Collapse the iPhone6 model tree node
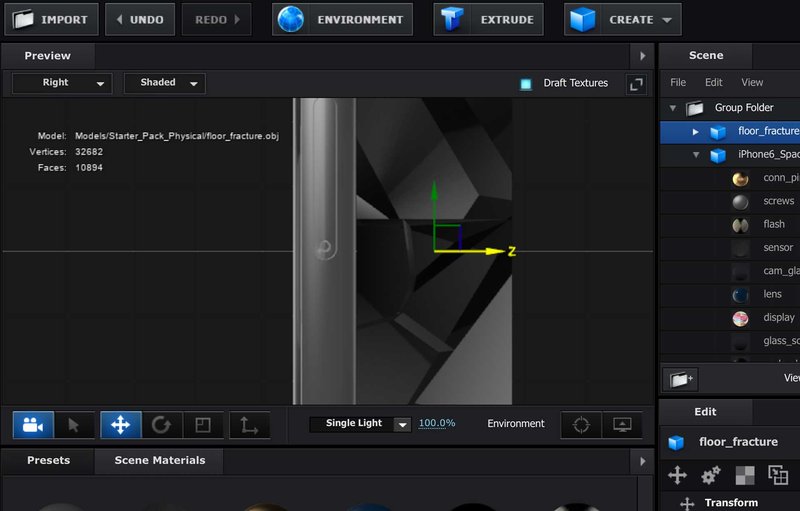This screenshot has width=800, height=511. point(696,155)
